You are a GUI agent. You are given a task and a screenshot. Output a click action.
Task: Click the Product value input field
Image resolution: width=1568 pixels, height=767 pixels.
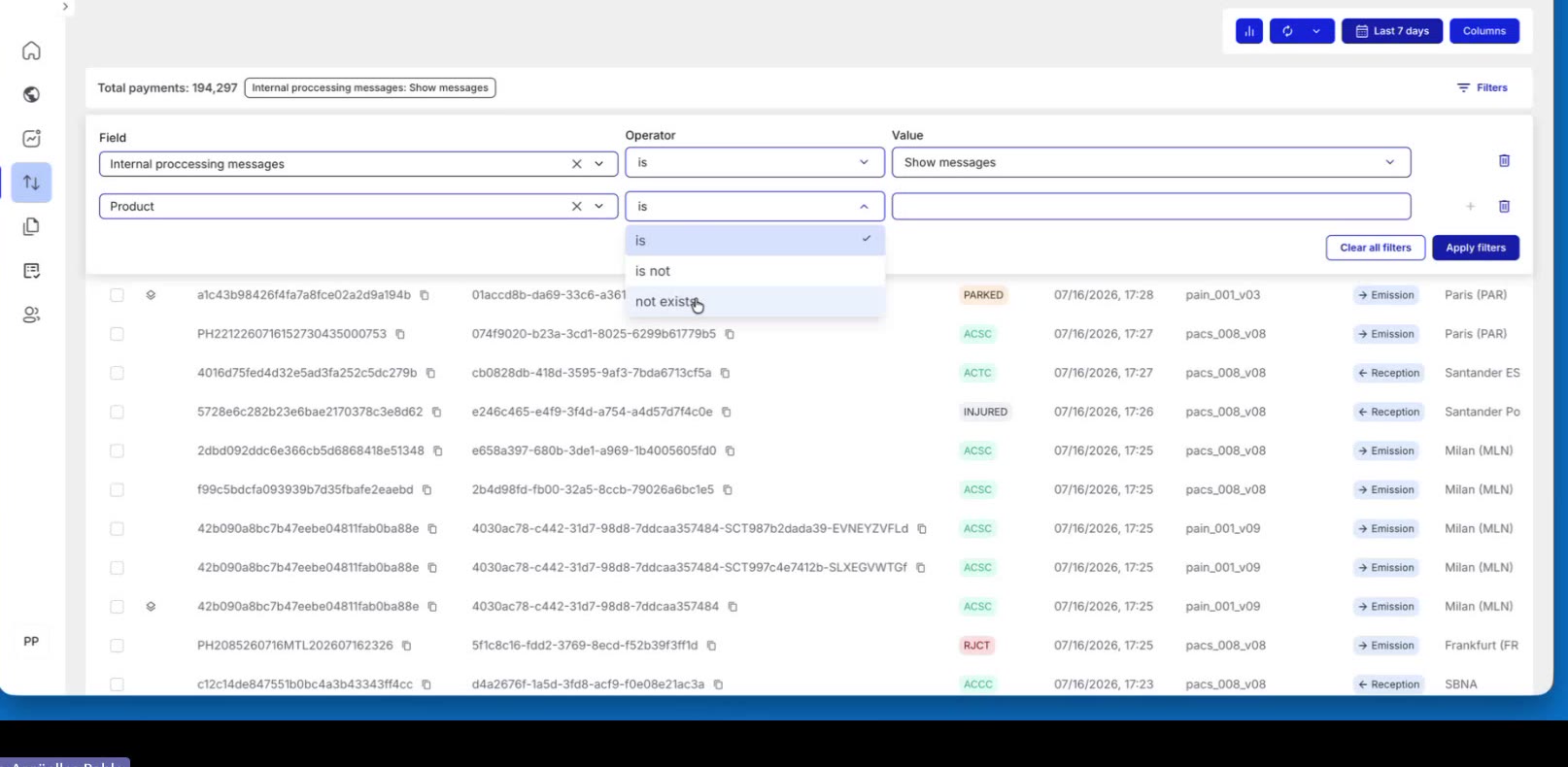point(1151,206)
